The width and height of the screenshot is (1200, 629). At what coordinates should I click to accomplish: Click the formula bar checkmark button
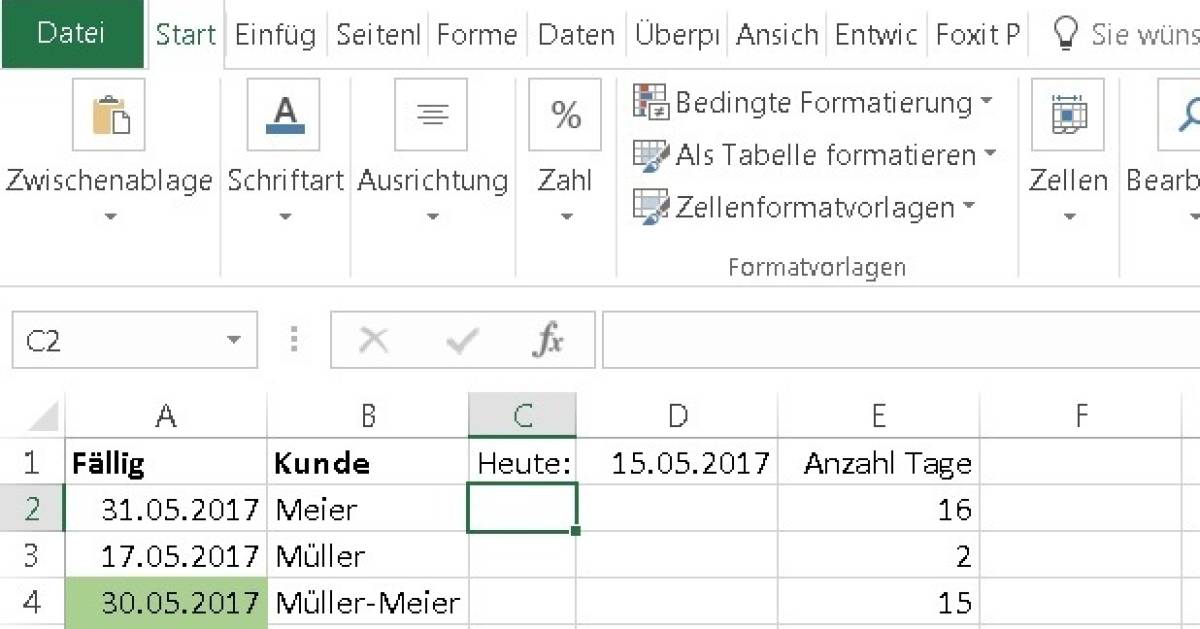pos(459,339)
